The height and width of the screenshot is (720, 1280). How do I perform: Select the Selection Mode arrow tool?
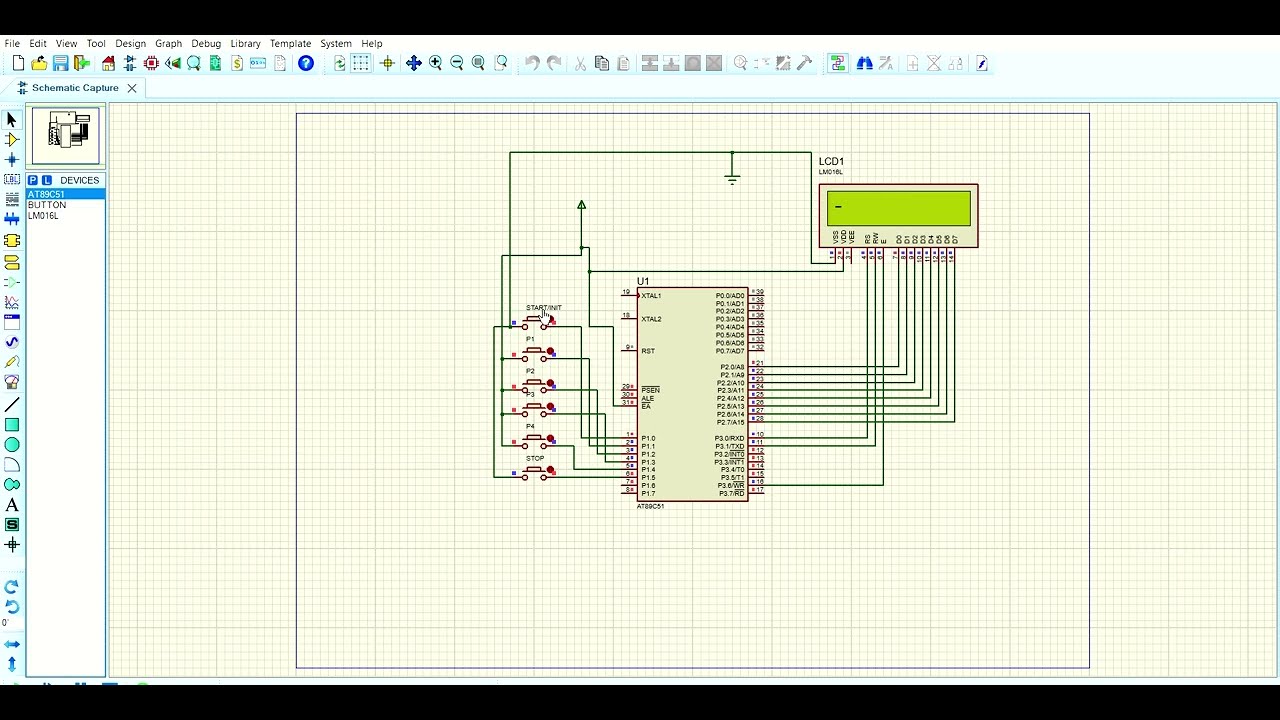(x=12, y=120)
